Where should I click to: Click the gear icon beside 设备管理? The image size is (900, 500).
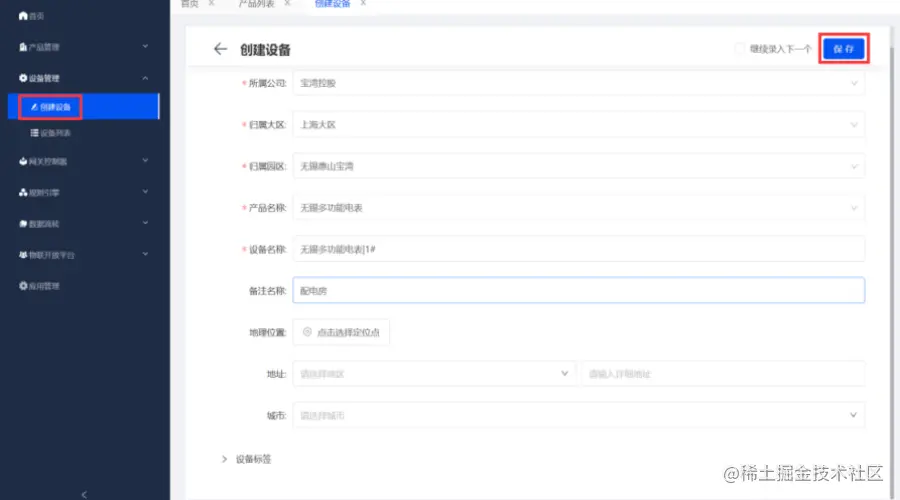[23, 77]
